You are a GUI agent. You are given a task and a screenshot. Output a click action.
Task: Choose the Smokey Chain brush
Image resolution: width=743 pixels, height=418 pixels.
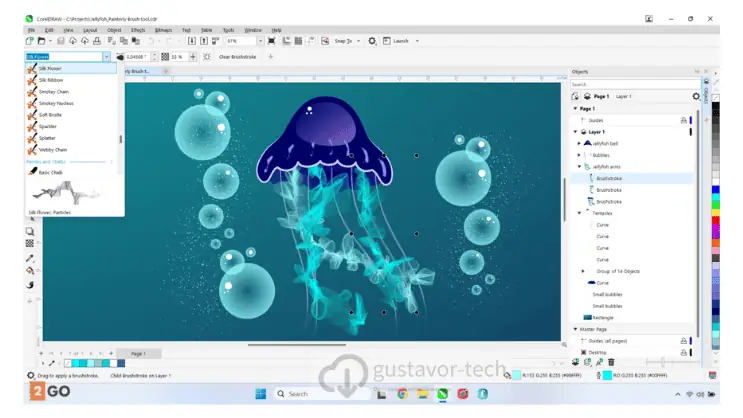(71, 91)
